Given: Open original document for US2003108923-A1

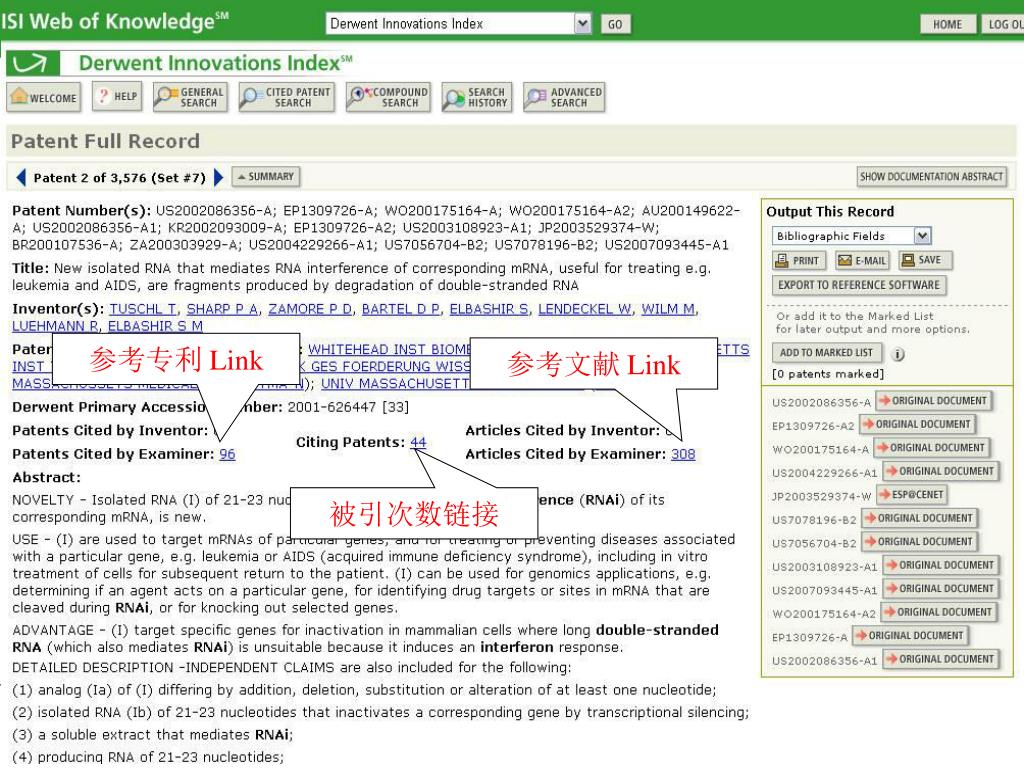Looking at the screenshot, I should click(940, 566).
